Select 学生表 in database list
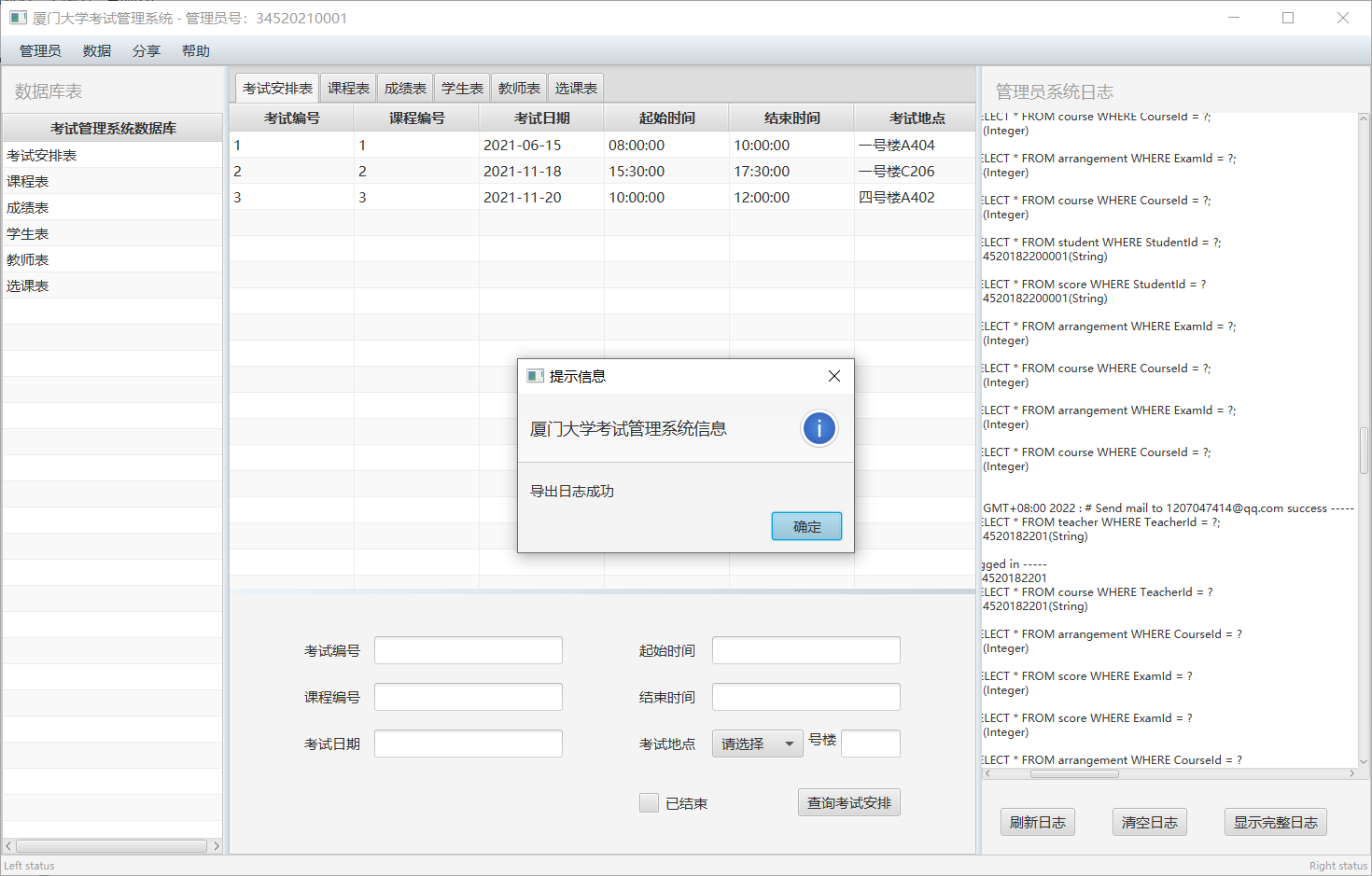 click(x=112, y=233)
